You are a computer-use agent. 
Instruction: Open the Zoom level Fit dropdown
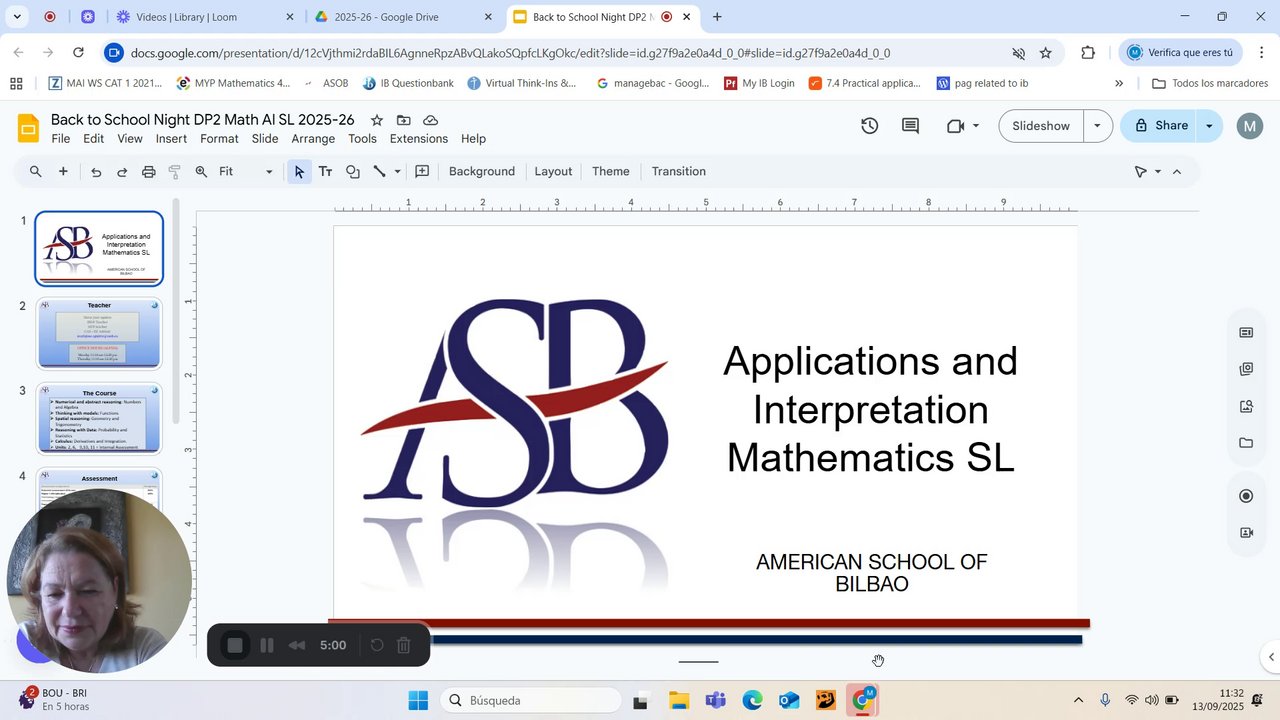click(x=246, y=172)
